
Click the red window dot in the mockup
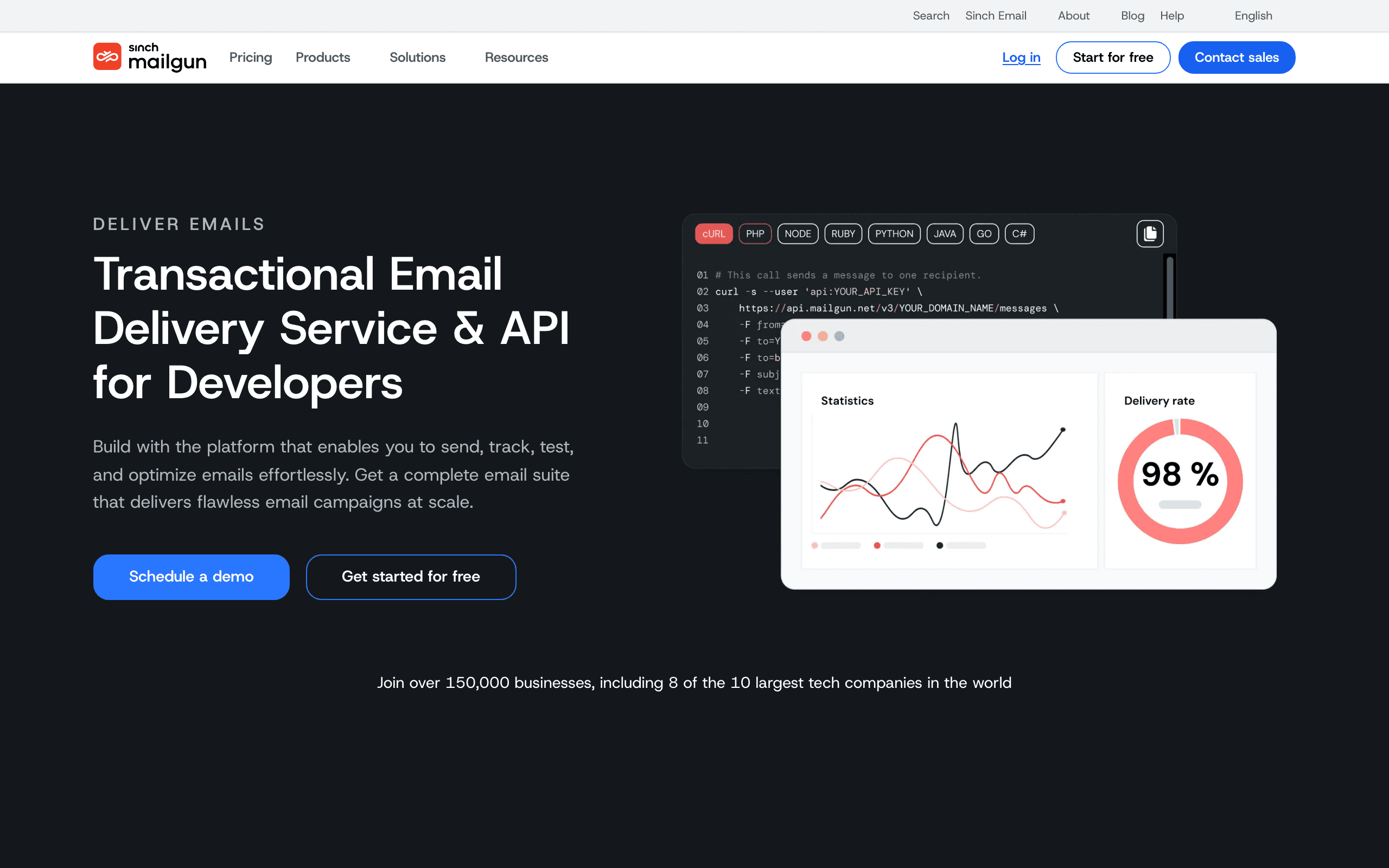807,336
